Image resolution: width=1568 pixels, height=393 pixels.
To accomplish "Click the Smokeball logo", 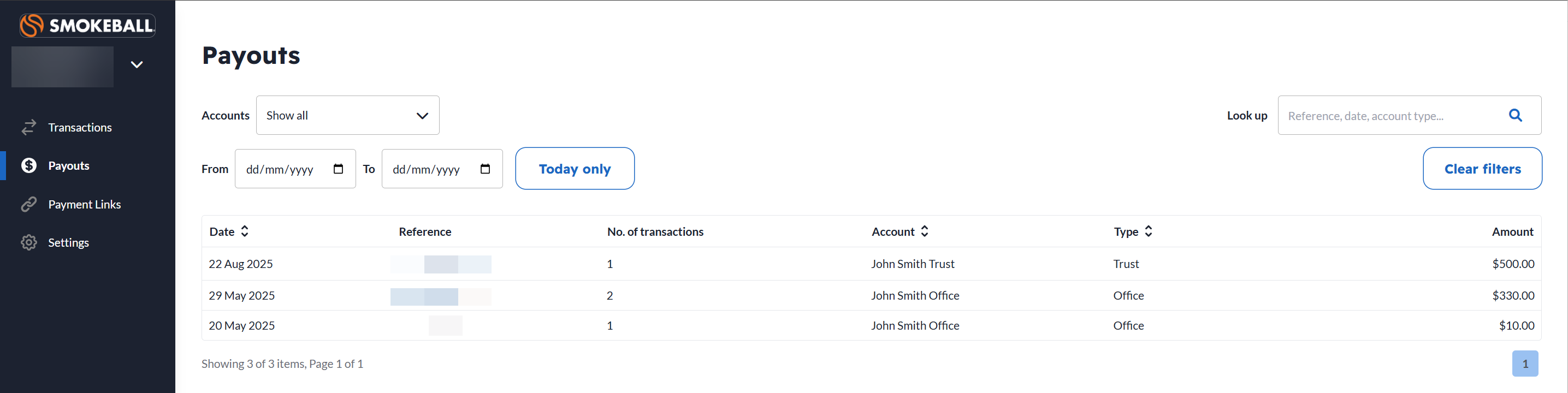I will pyautogui.click(x=87, y=25).
